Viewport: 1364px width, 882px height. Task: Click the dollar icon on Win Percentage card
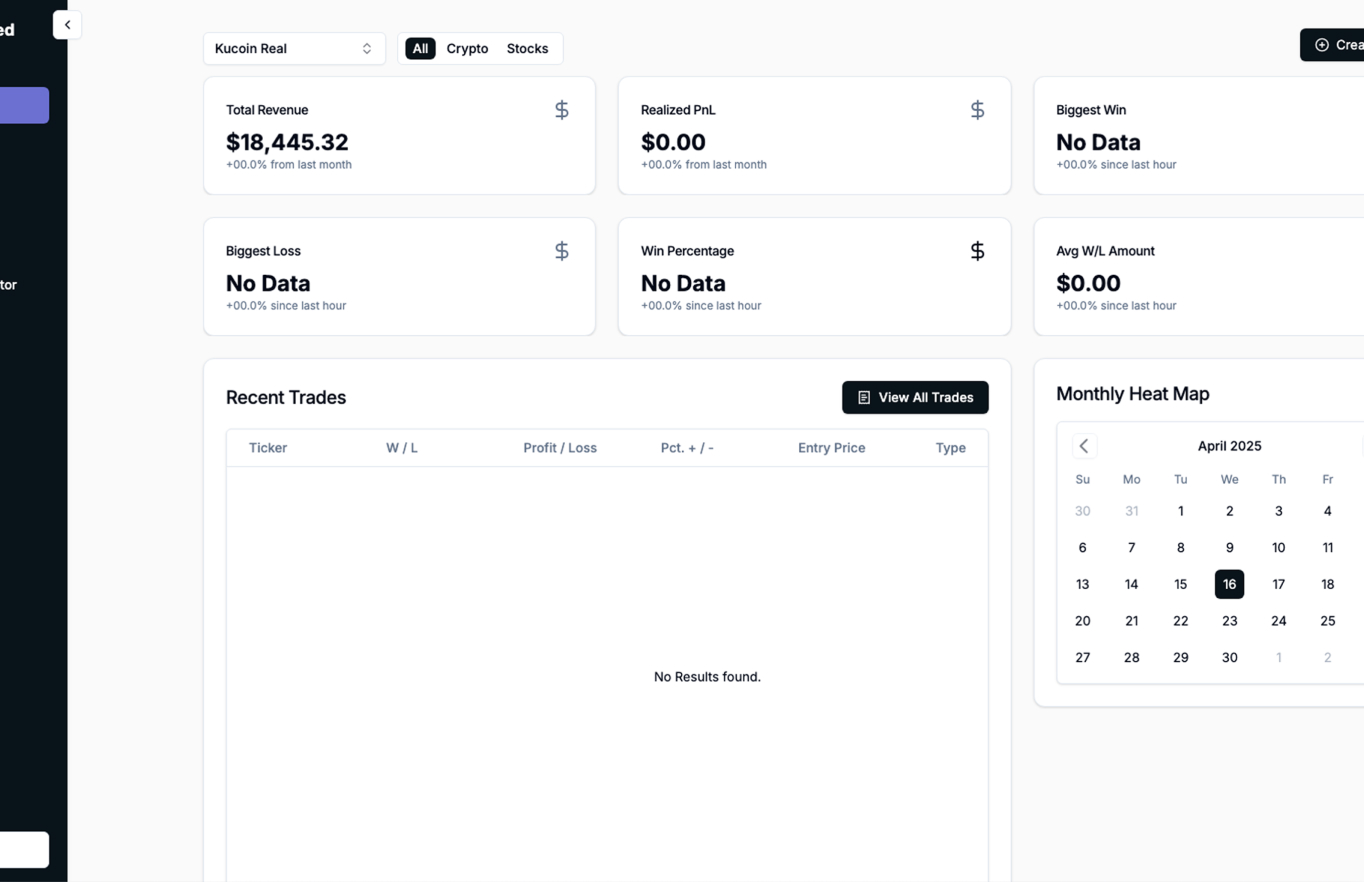click(978, 251)
